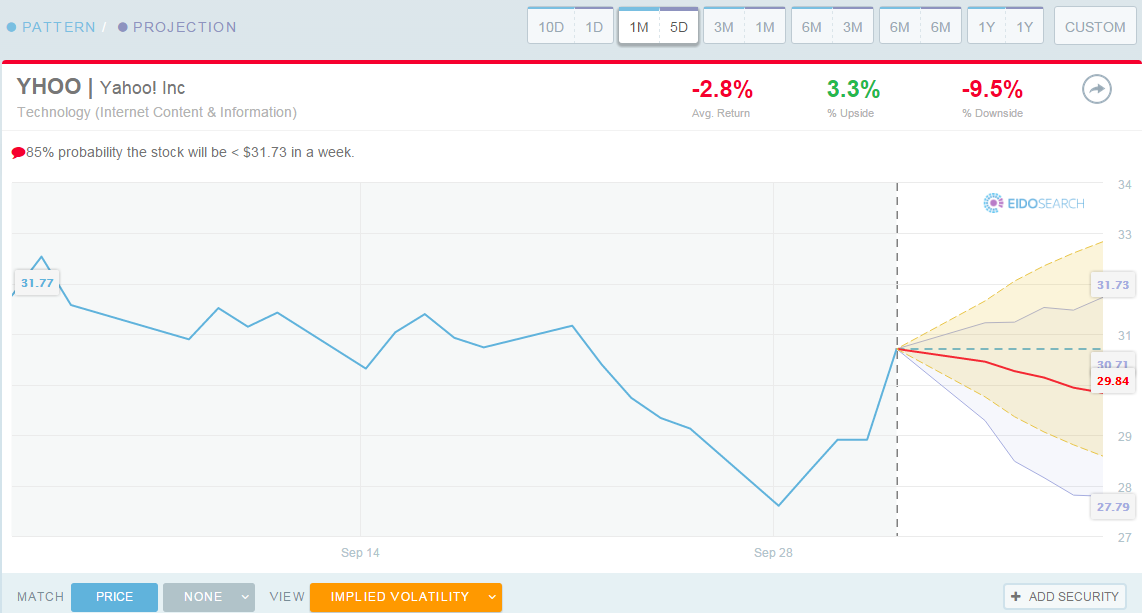
Task: Click the % Downside label
Action: (x=992, y=114)
